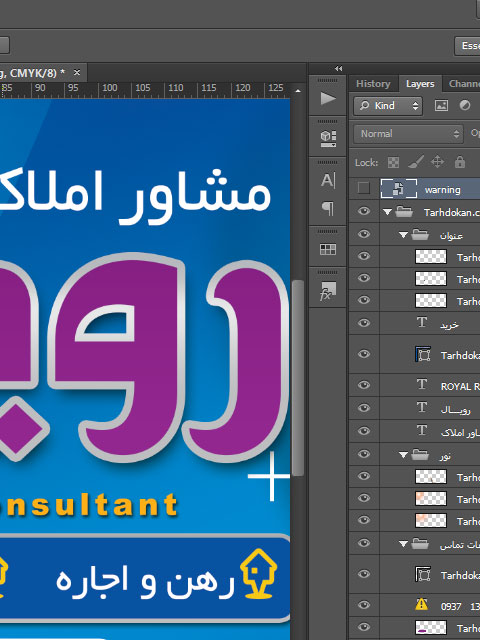Click the purple-marked layer thumbnail below 0937

click(431, 627)
